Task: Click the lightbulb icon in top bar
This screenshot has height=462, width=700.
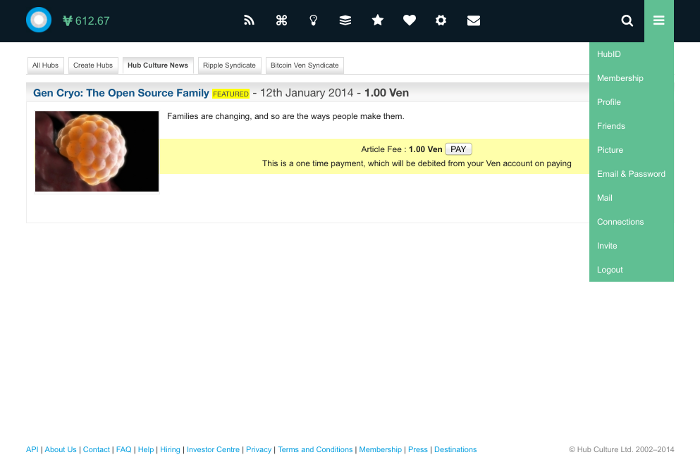Action: (x=313, y=20)
